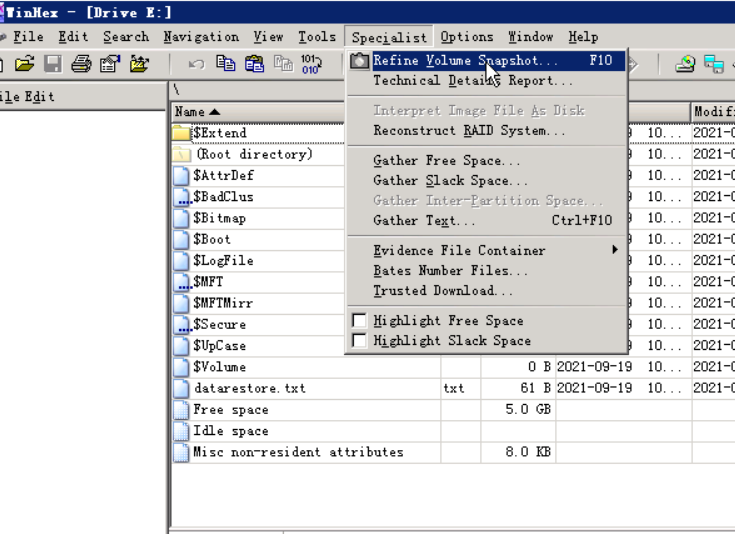Click the Misc non-resident attributes icon
Image resolution: width=735 pixels, height=534 pixels.
pyautogui.click(x=181, y=452)
